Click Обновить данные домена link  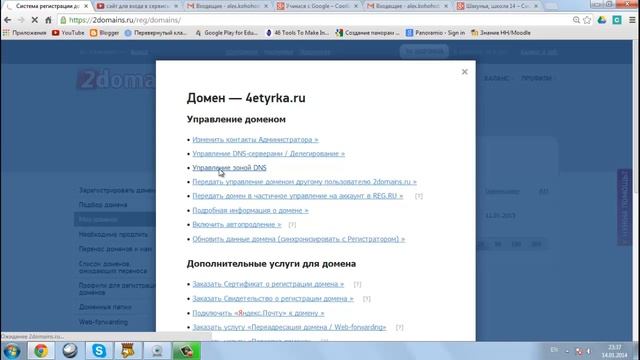299,239
